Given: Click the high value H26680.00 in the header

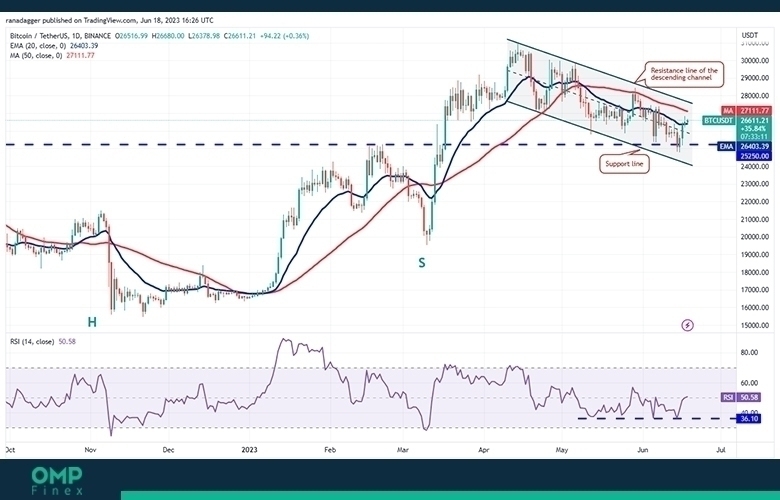Looking at the screenshot, I should tap(168, 36).
